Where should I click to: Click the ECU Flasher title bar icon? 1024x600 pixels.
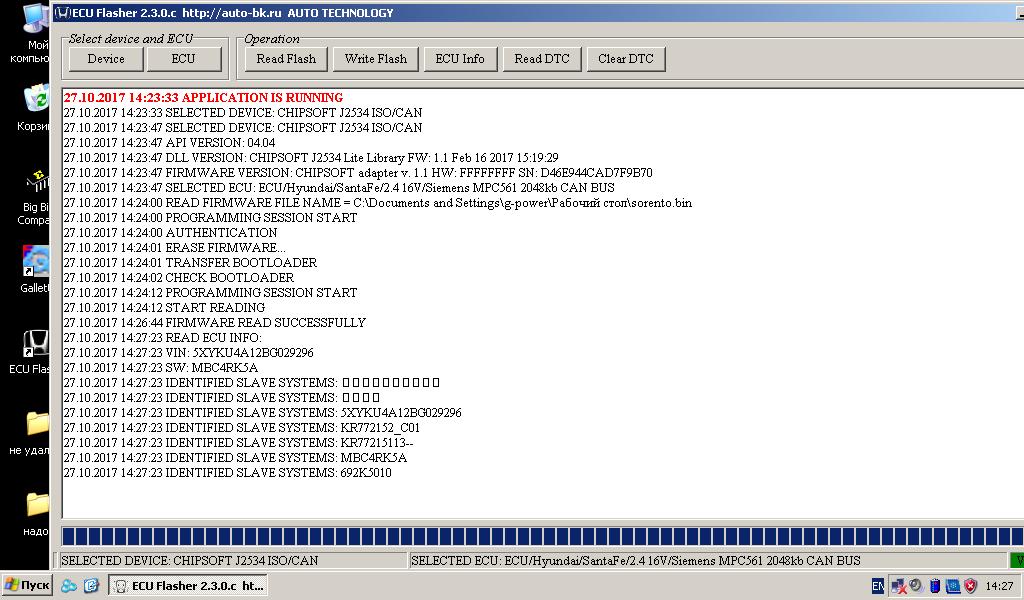point(62,12)
